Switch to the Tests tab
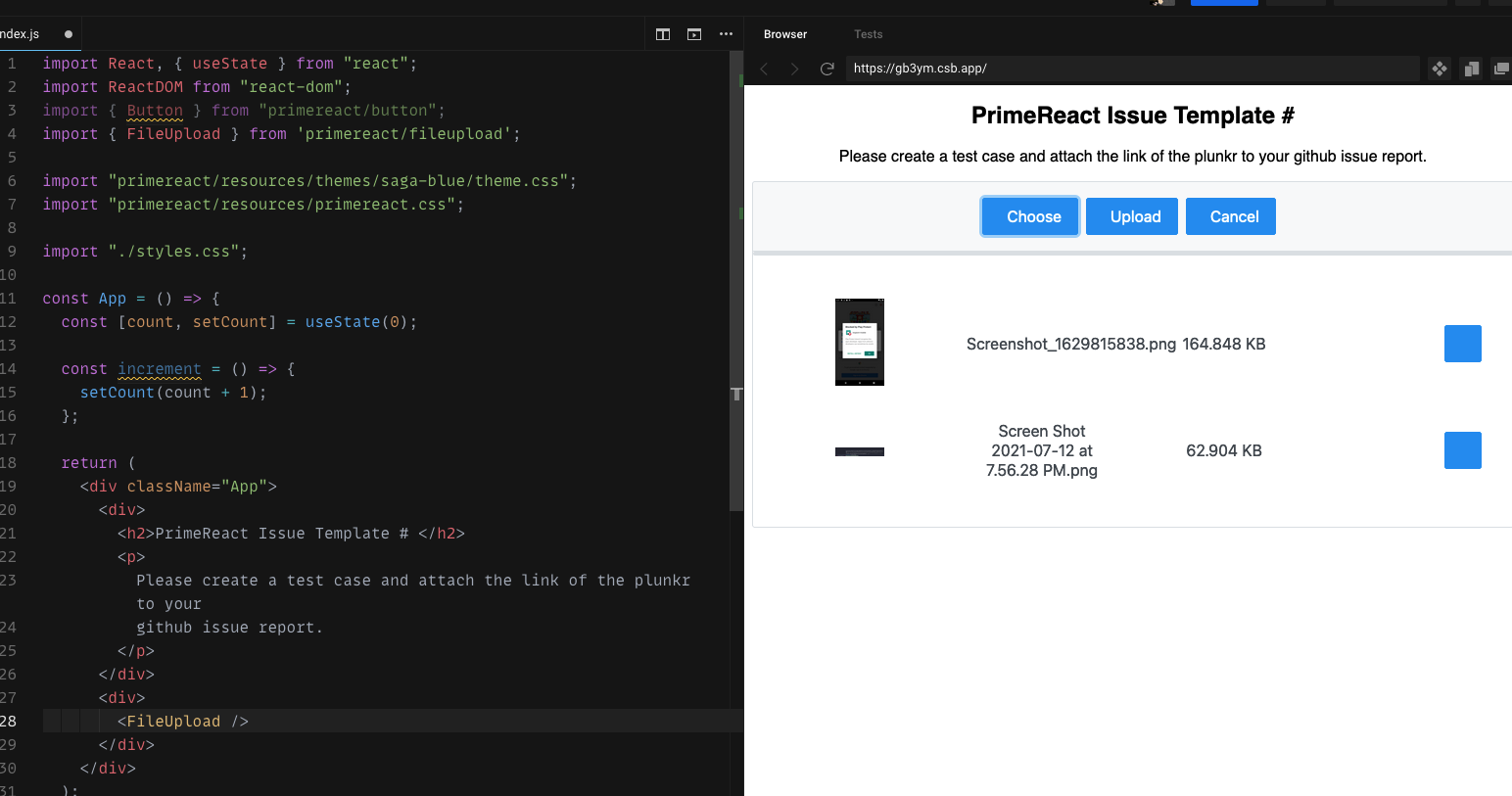1512x796 pixels. click(x=868, y=33)
